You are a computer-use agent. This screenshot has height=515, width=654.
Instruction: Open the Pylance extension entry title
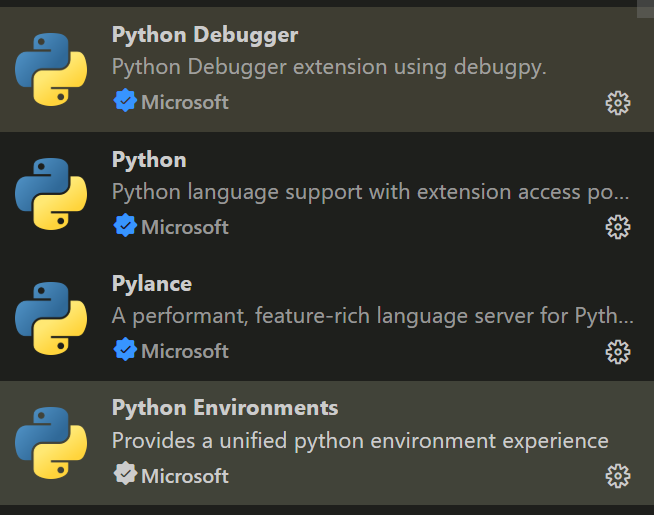point(152,284)
